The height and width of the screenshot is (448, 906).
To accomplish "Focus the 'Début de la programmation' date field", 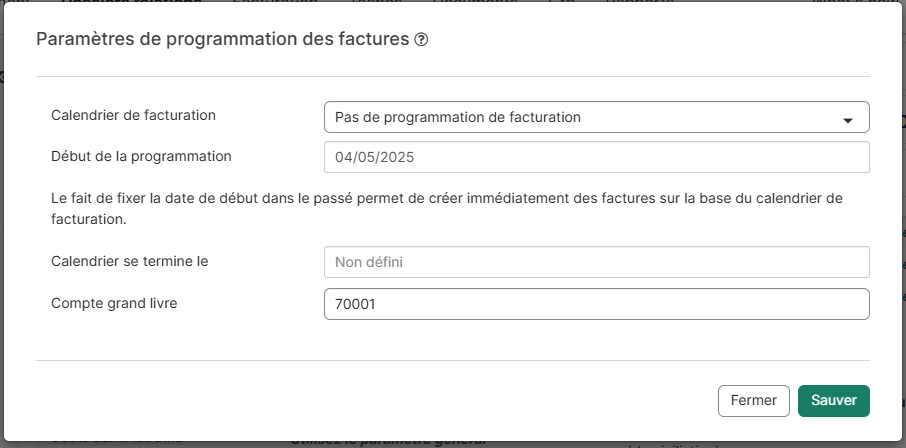I will [x=596, y=157].
